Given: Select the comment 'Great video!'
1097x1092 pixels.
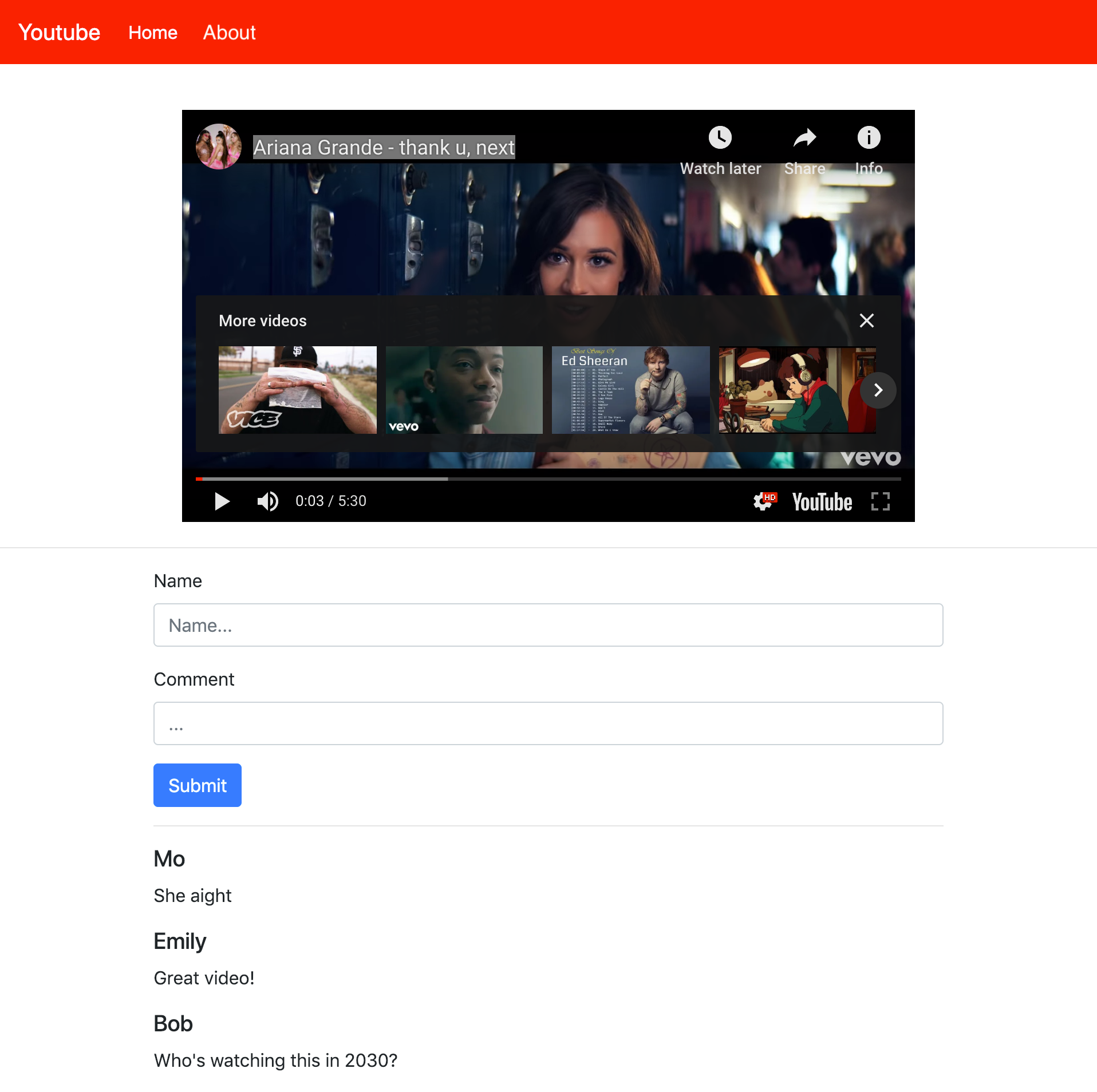Looking at the screenshot, I should pos(204,978).
